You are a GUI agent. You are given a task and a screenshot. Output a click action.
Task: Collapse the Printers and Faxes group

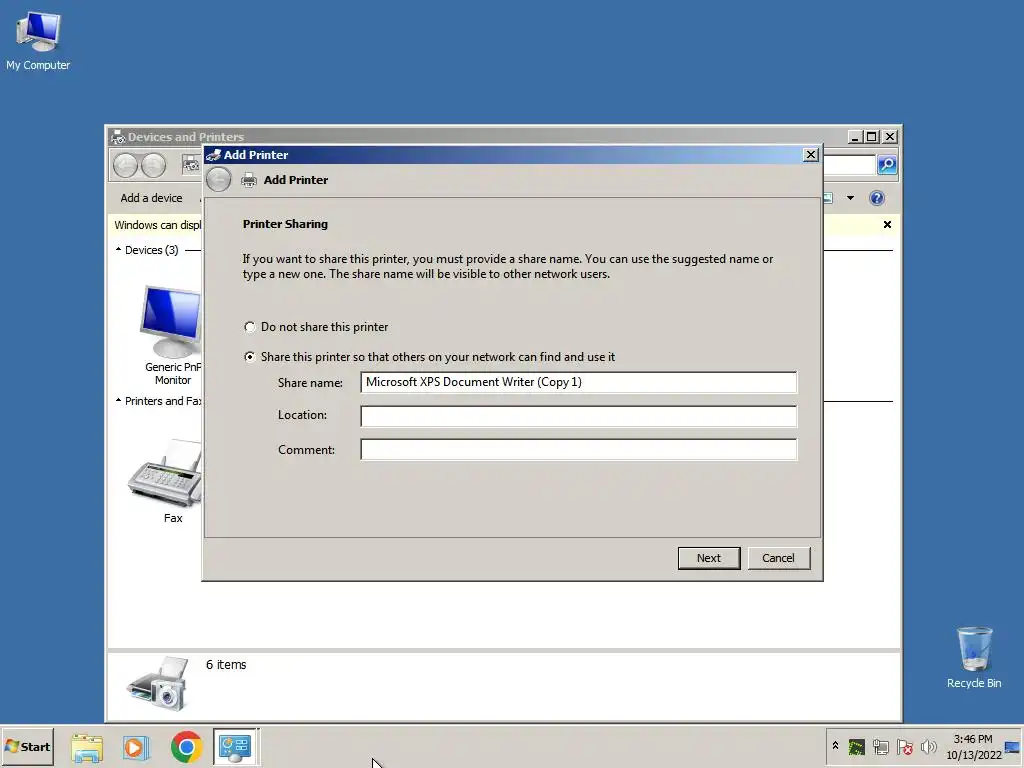pyautogui.click(x=118, y=400)
